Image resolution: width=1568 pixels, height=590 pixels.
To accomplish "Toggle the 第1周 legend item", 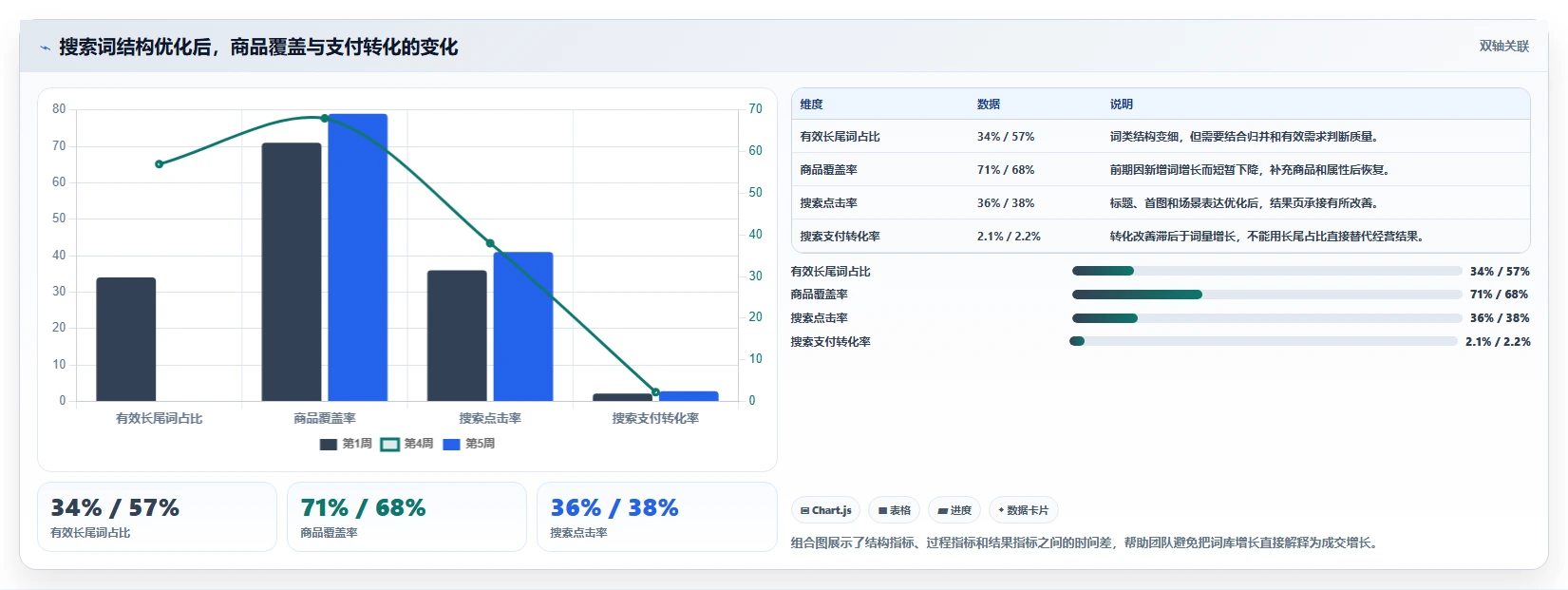I will (346, 444).
